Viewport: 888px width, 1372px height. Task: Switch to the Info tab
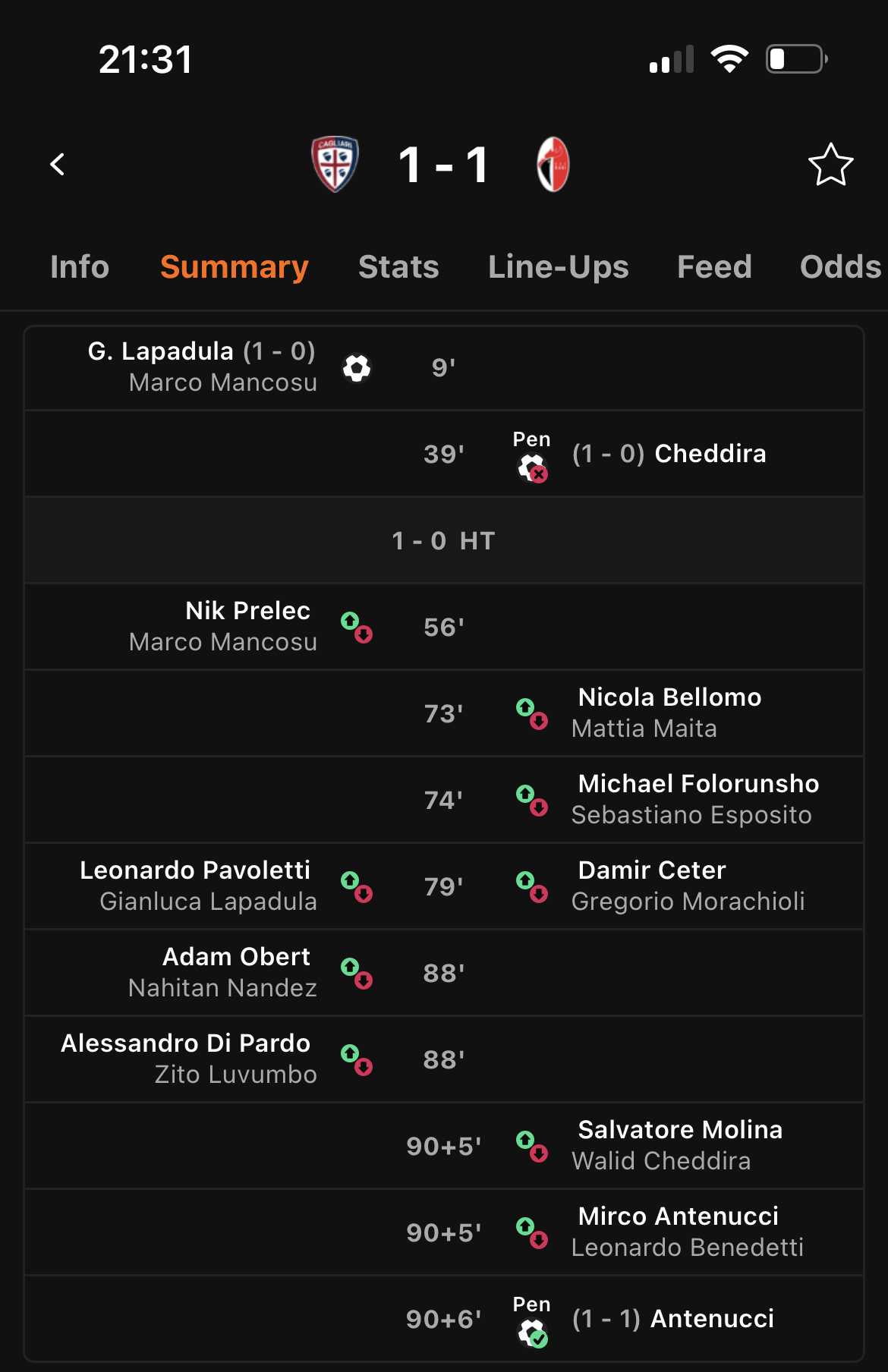pyautogui.click(x=80, y=267)
